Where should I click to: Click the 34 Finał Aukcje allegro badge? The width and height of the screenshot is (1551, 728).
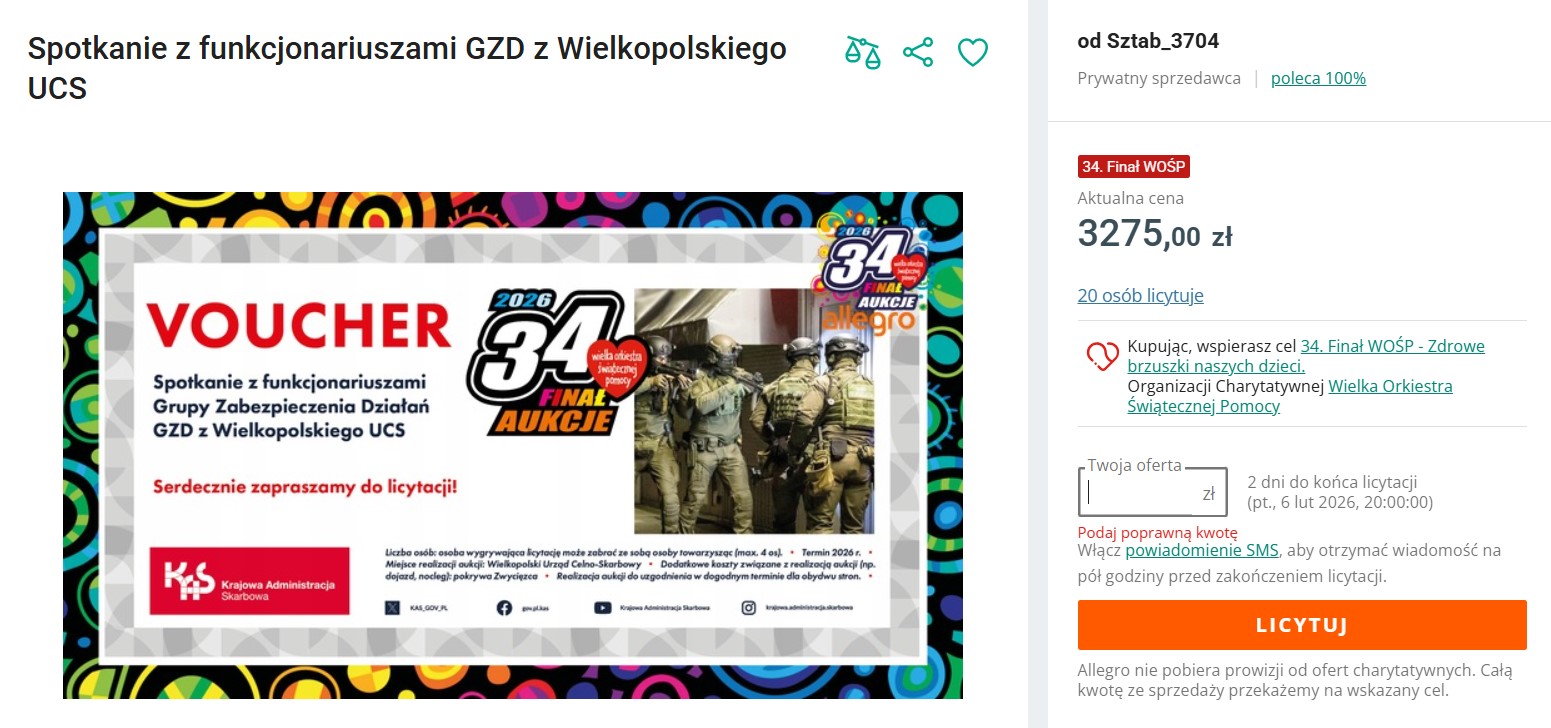870,270
